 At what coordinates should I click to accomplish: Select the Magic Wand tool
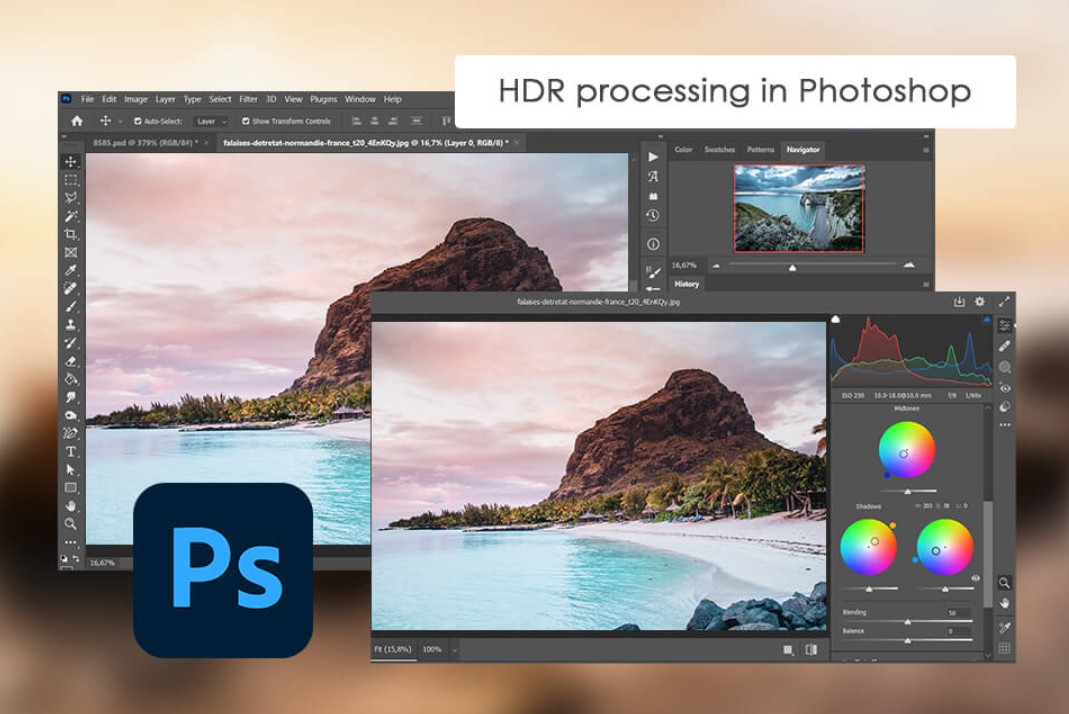point(71,216)
